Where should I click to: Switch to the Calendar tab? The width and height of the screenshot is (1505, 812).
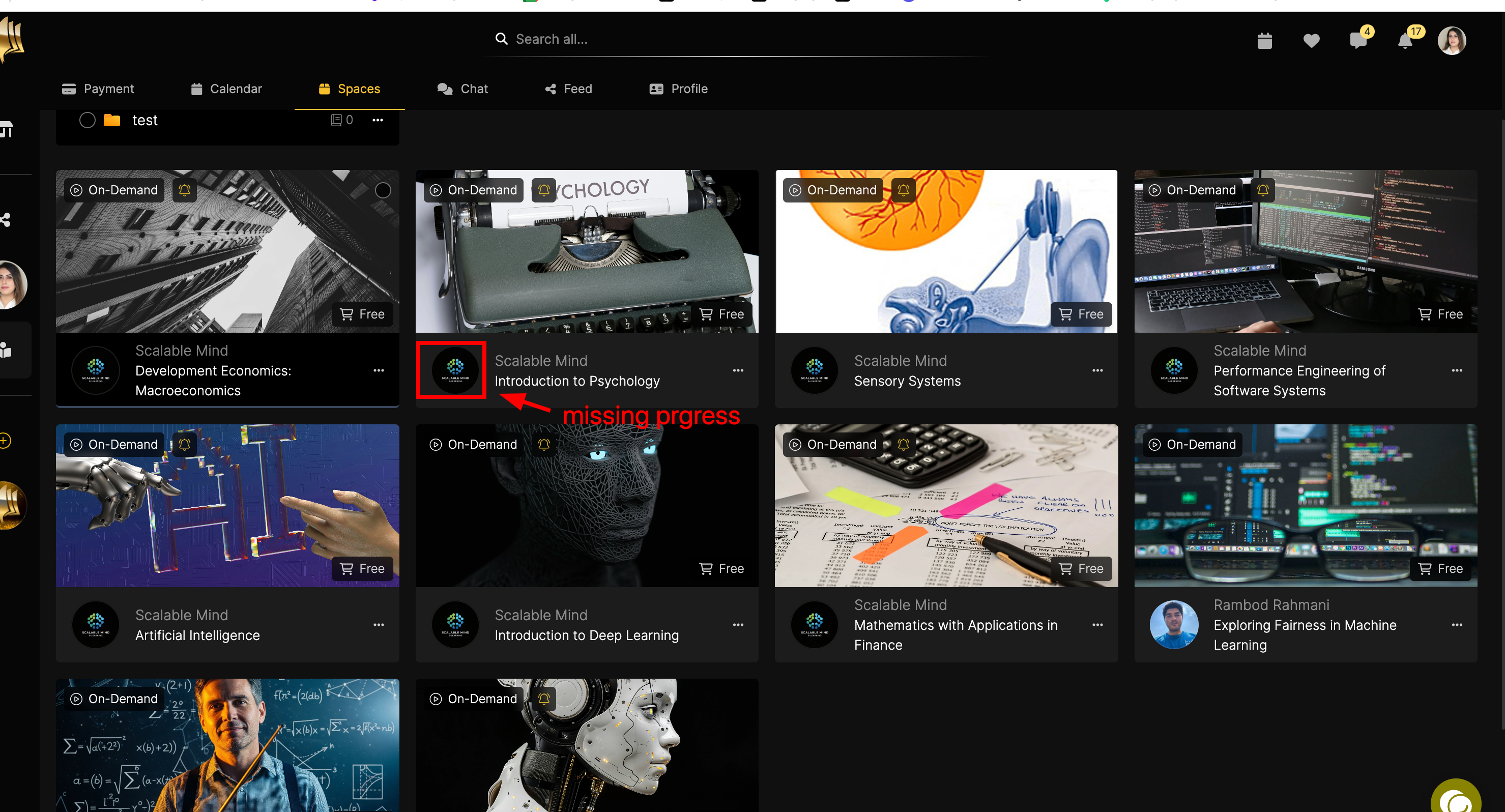[x=226, y=89]
